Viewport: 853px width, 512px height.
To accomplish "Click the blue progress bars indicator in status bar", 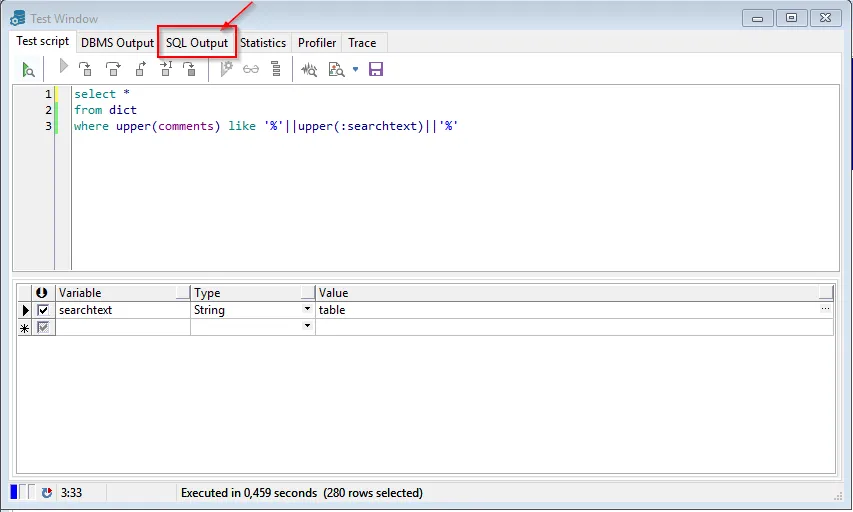I will [22, 492].
